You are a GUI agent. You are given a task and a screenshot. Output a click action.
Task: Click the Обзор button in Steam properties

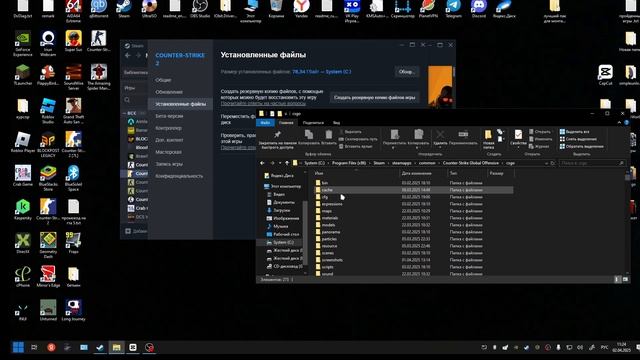pyautogui.click(x=407, y=72)
